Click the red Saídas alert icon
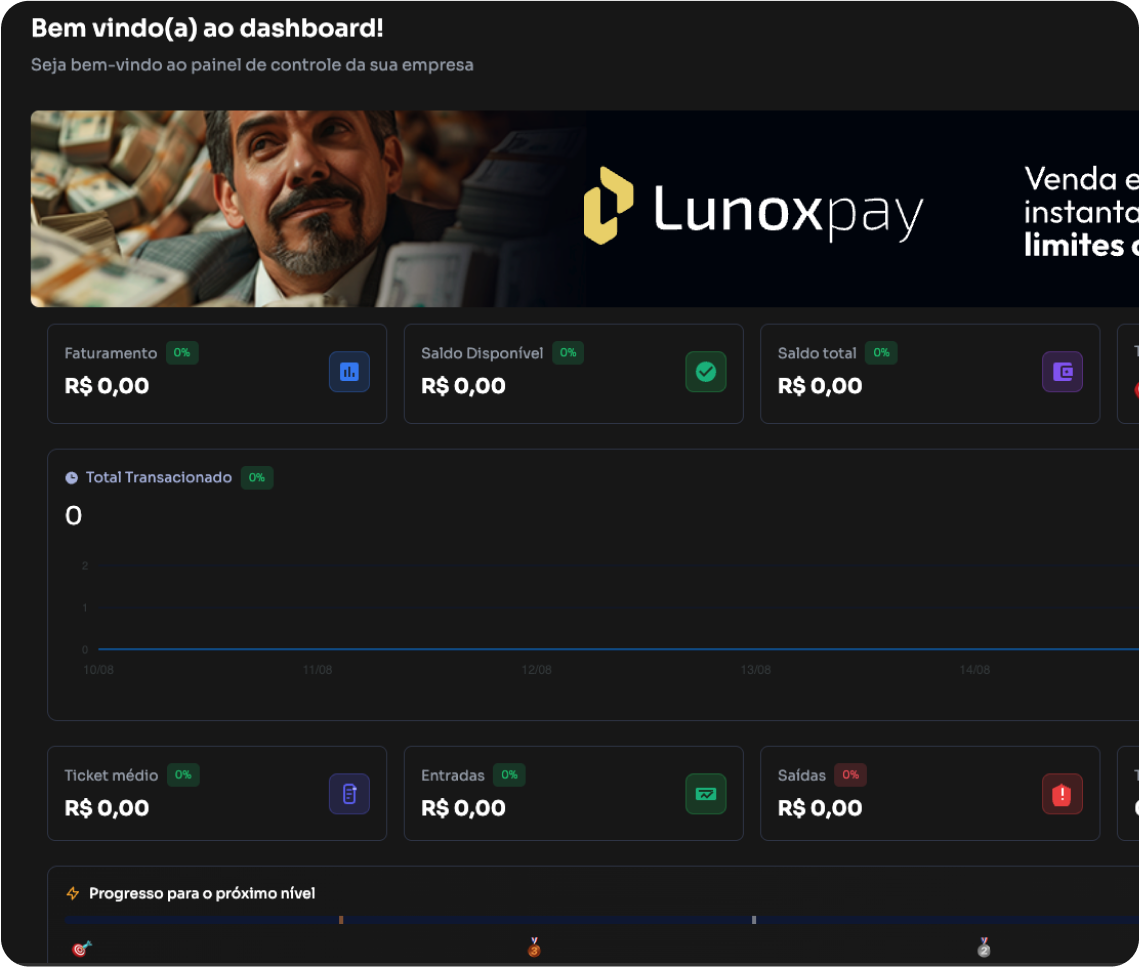Viewport: 1139px width, 967px height. [x=1063, y=794]
